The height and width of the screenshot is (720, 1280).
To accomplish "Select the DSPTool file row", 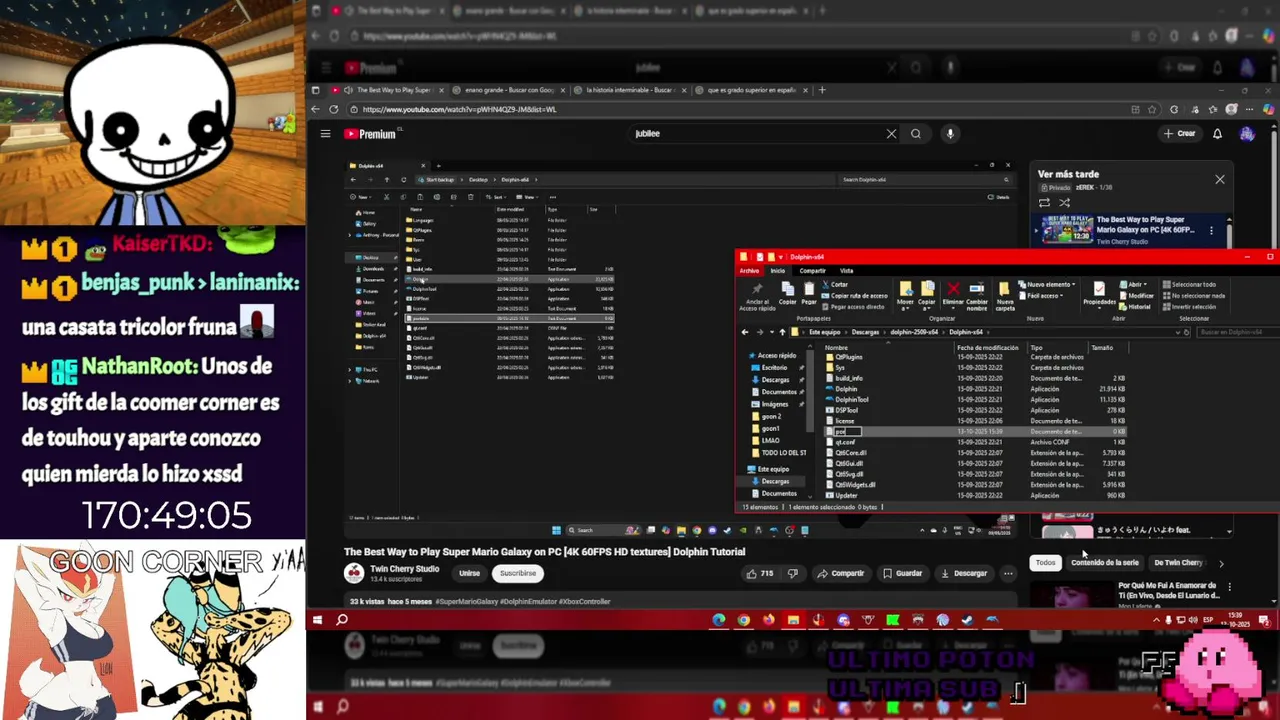I will click(975, 410).
